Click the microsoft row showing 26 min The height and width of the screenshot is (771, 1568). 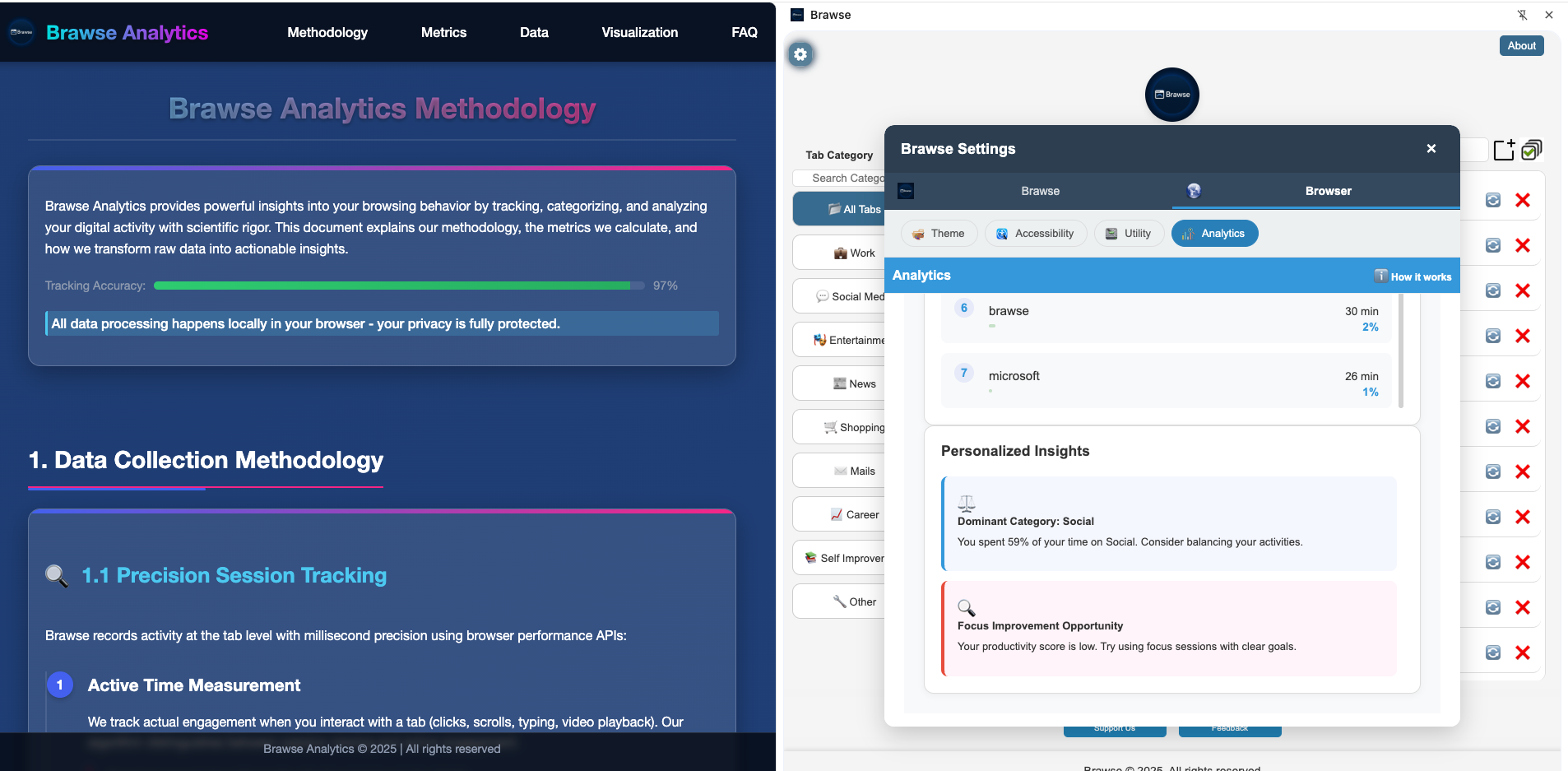[1167, 381]
